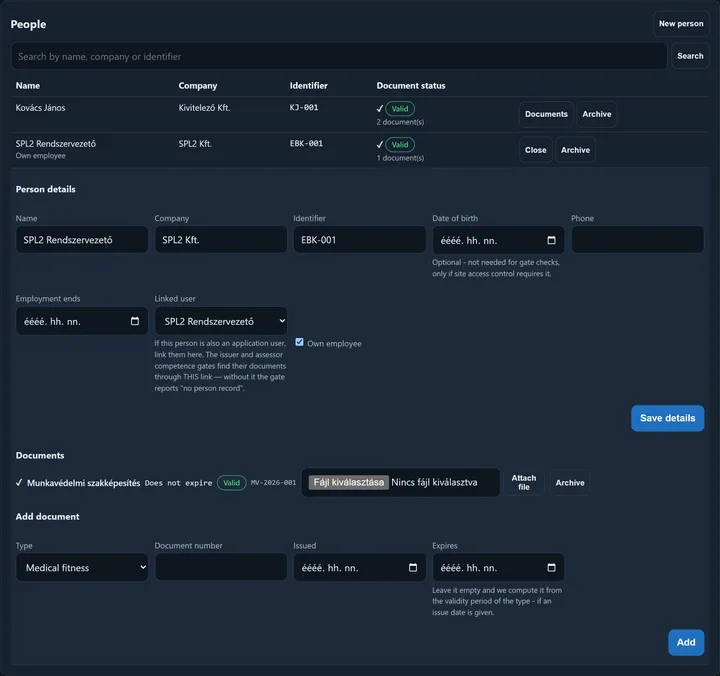Click the Document status column header
This screenshot has height=676, width=720.
[x=411, y=85]
